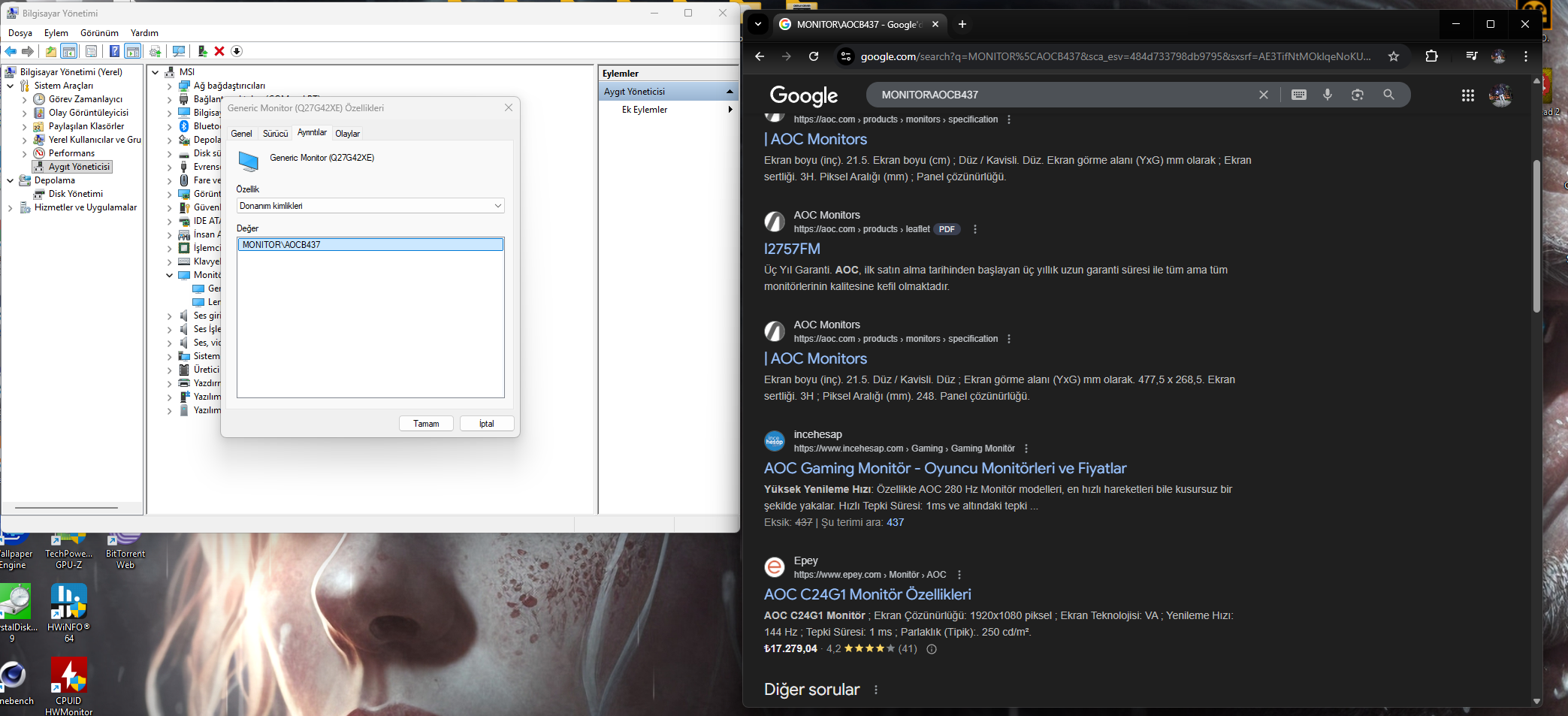
Task: Collapse the Aygıt Yöneticisi actions section
Action: click(x=730, y=92)
